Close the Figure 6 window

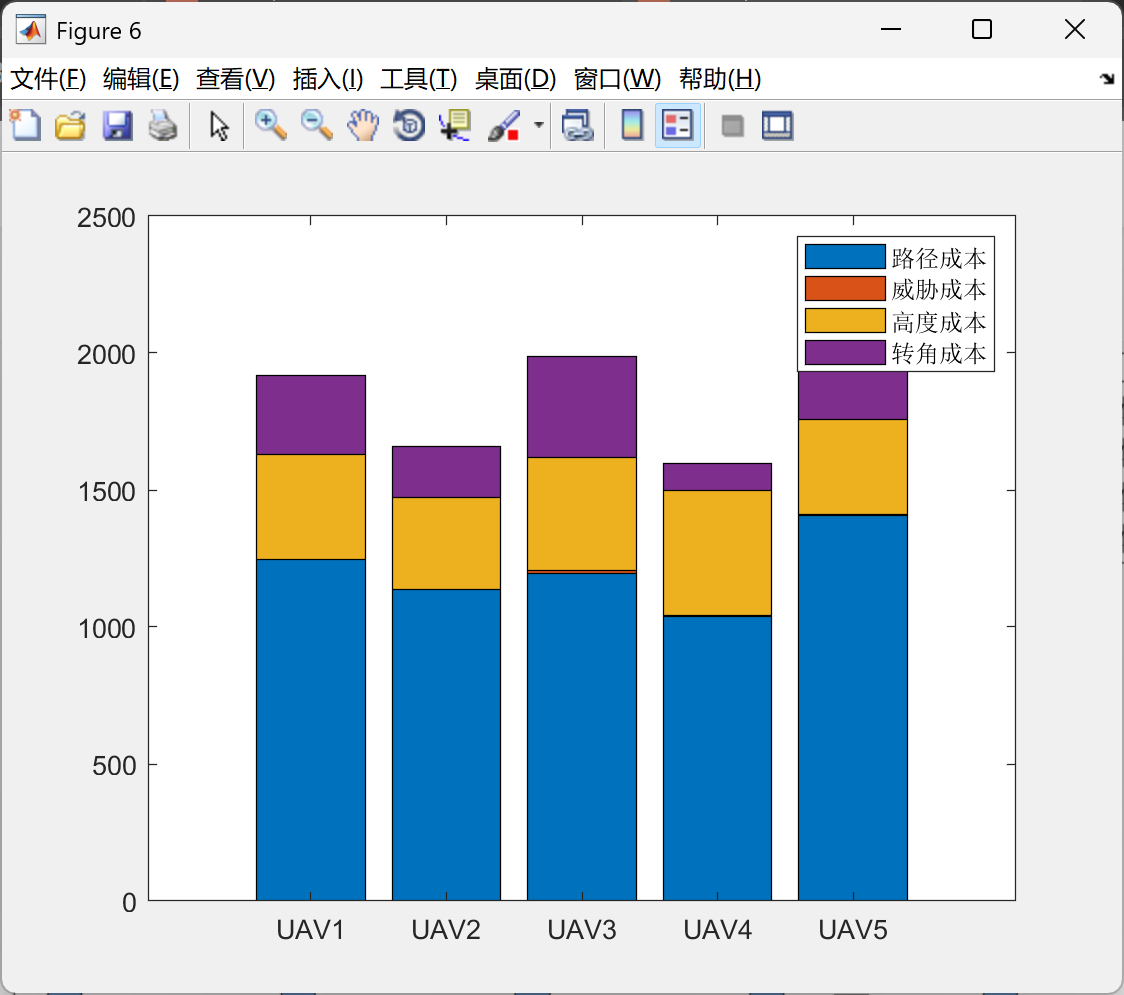[x=1075, y=29]
